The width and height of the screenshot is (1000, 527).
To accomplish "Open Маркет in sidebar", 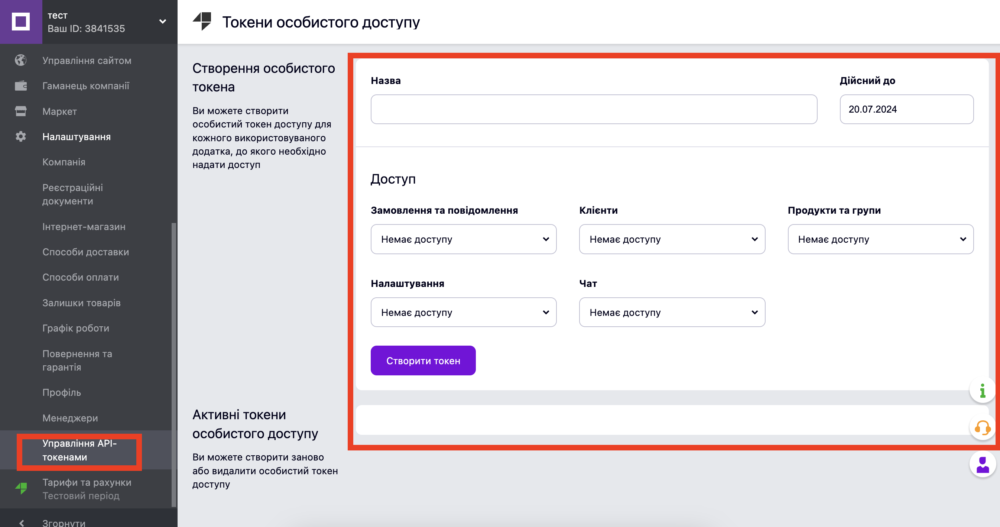I will 59,111.
